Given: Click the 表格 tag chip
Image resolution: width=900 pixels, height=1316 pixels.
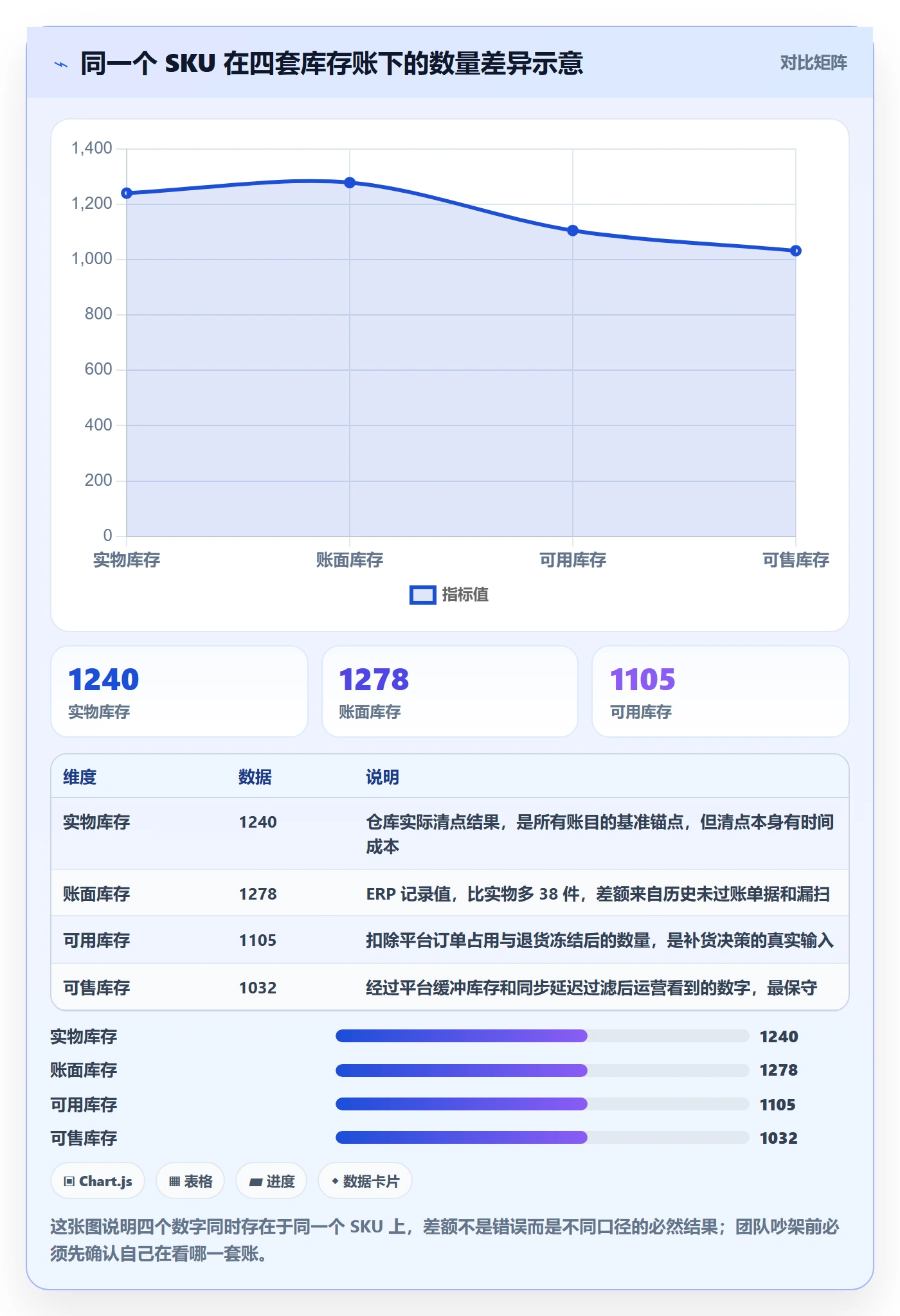Looking at the screenshot, I should (190, 1181).
